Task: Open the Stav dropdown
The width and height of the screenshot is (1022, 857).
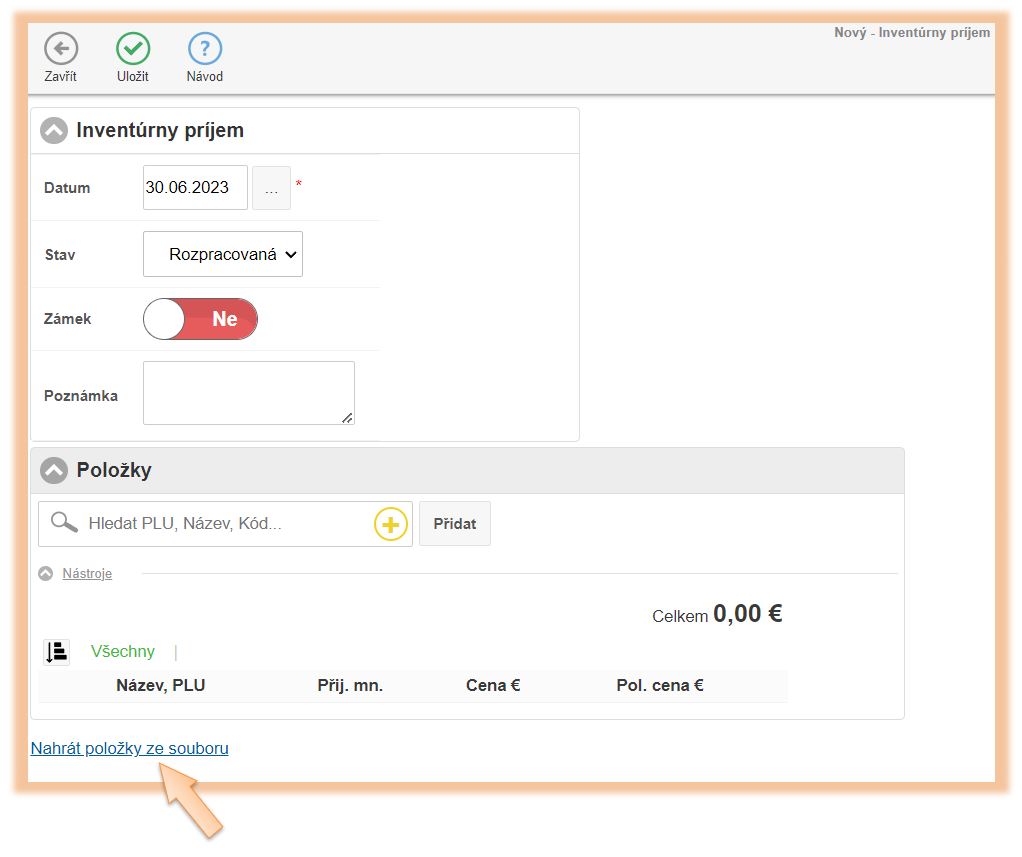Action: [x=223, y=254]
